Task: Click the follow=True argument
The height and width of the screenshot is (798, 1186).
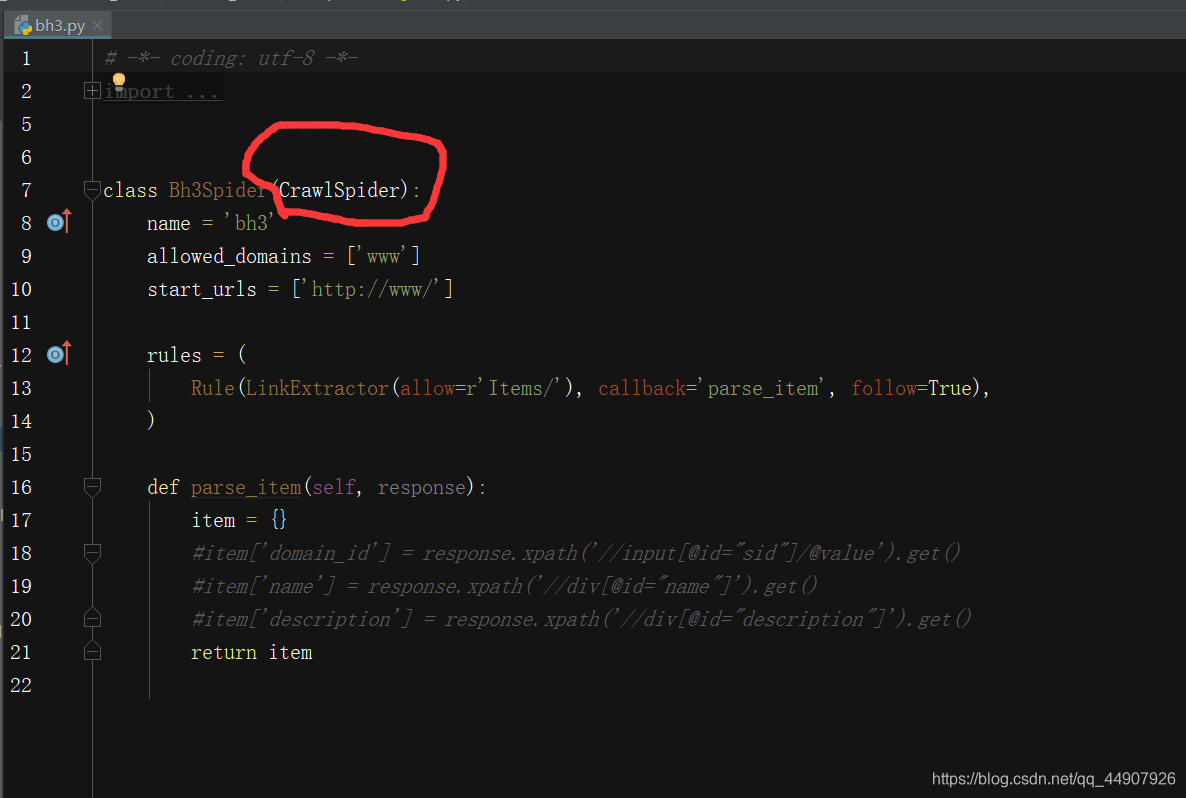Action: tap(911, 389)
